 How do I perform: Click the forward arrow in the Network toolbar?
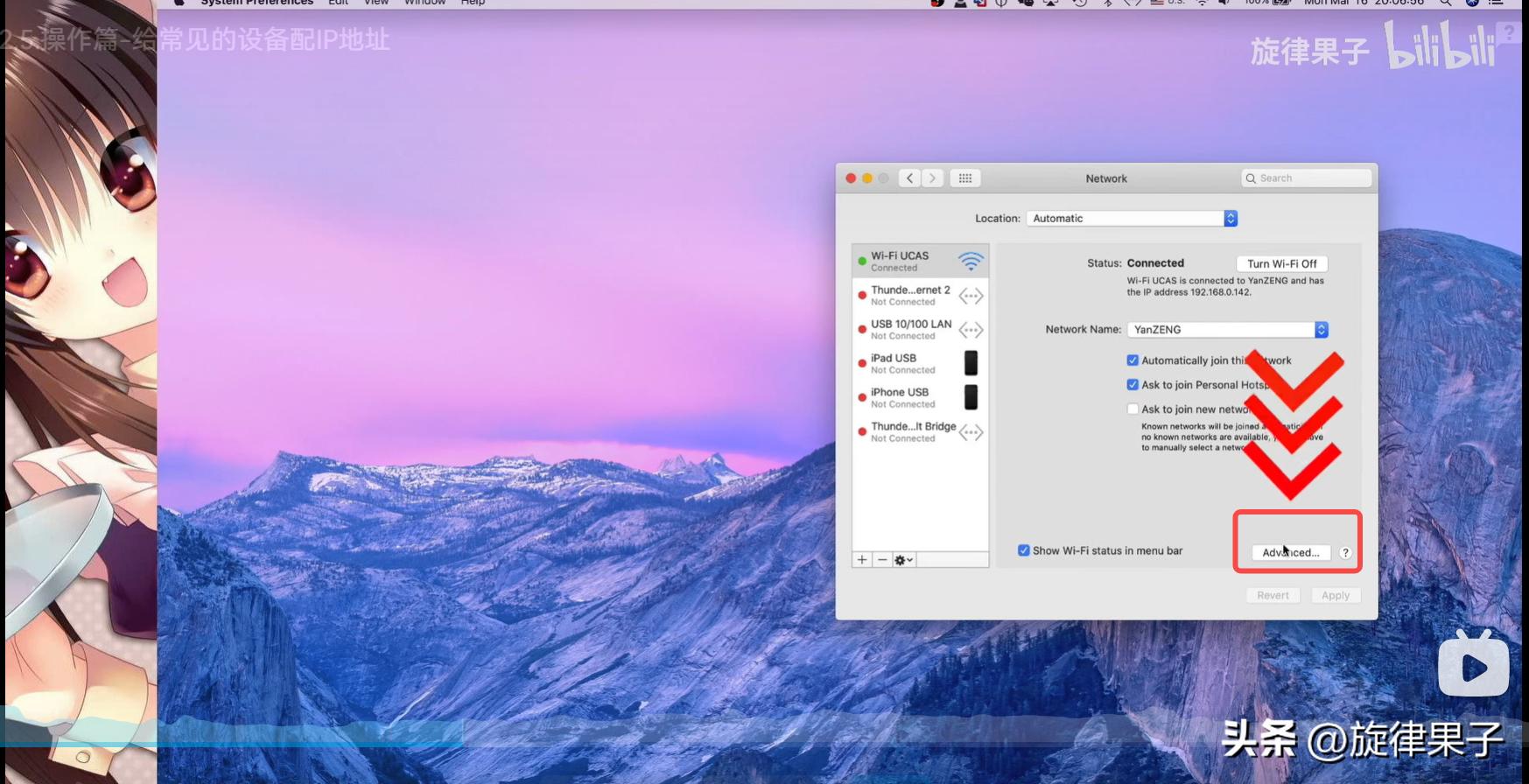(933, 178)
